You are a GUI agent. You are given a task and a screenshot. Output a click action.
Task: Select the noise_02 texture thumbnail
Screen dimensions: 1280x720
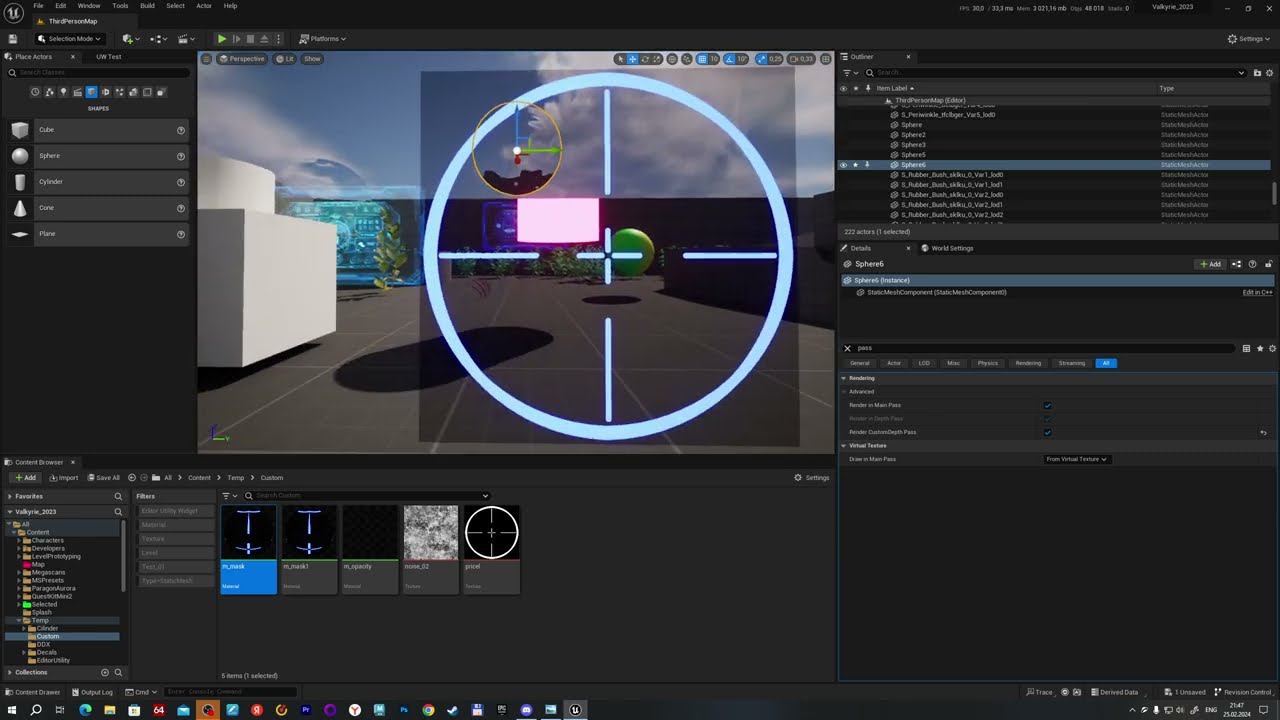click(x=430, y=533)
